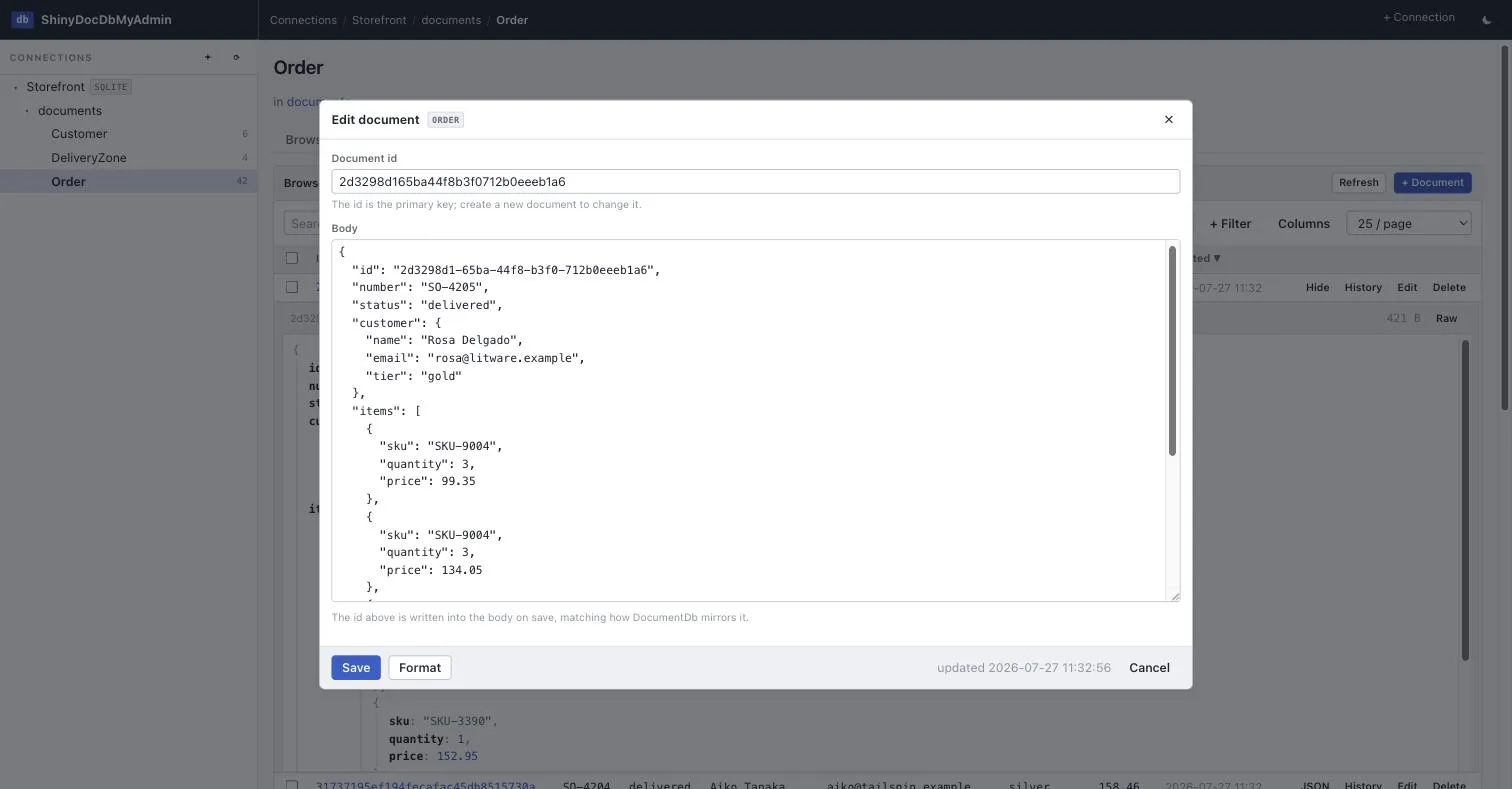Click the Document id field
The height and width of the screenshot is (789, 1512).
click(755, 181)
